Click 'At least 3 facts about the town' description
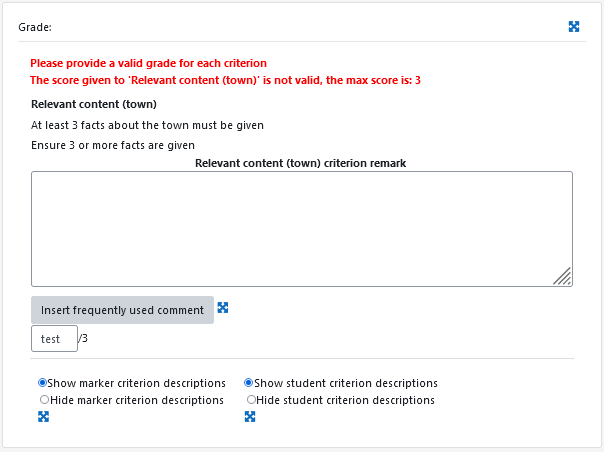The image size is (604, 452). pos(148,125)
